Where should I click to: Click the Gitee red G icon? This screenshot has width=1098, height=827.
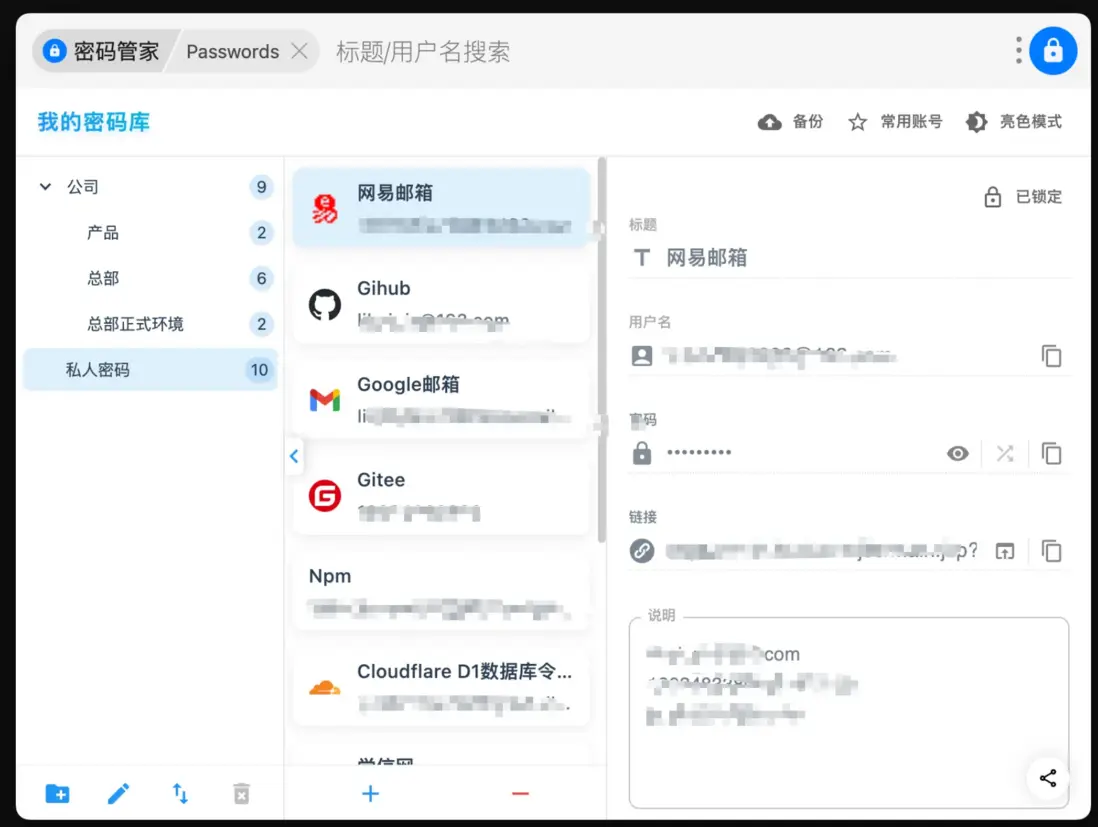click(325, 496)
